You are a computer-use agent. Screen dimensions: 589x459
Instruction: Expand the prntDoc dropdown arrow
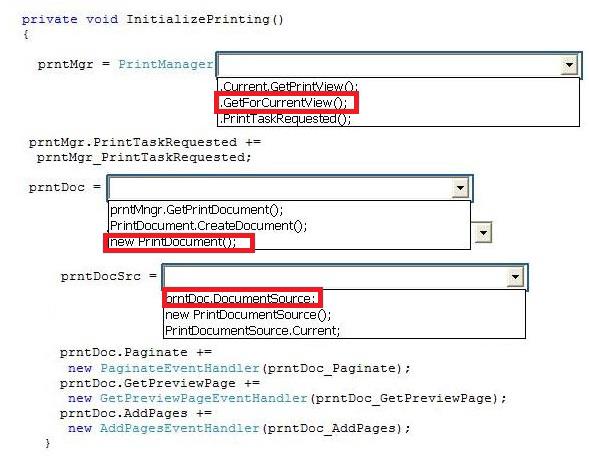(460, 187)
